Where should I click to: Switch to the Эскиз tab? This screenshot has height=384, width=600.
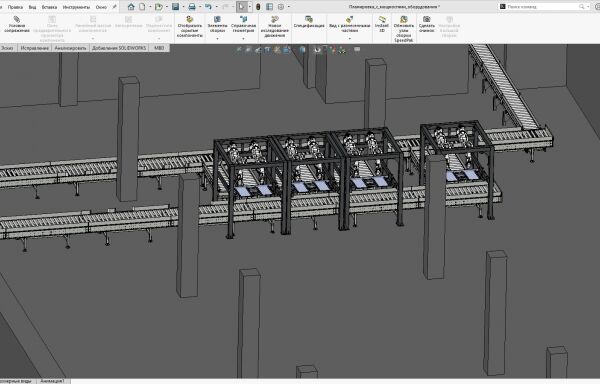click(7, 48)
